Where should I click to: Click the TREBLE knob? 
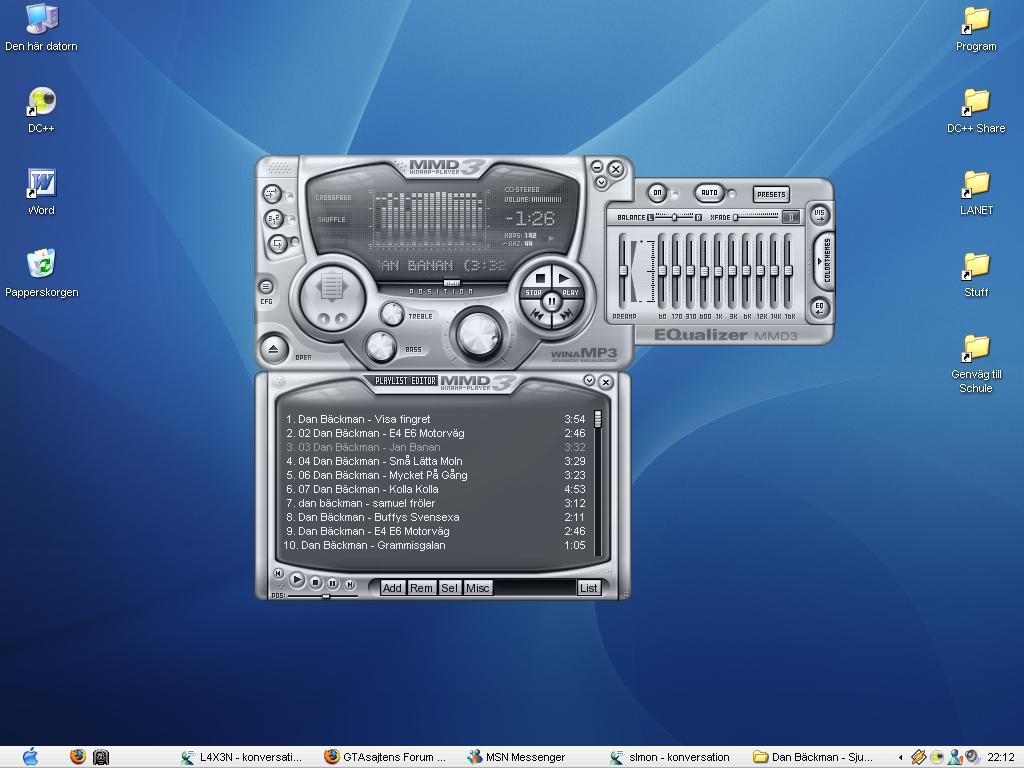click(392, 314)
